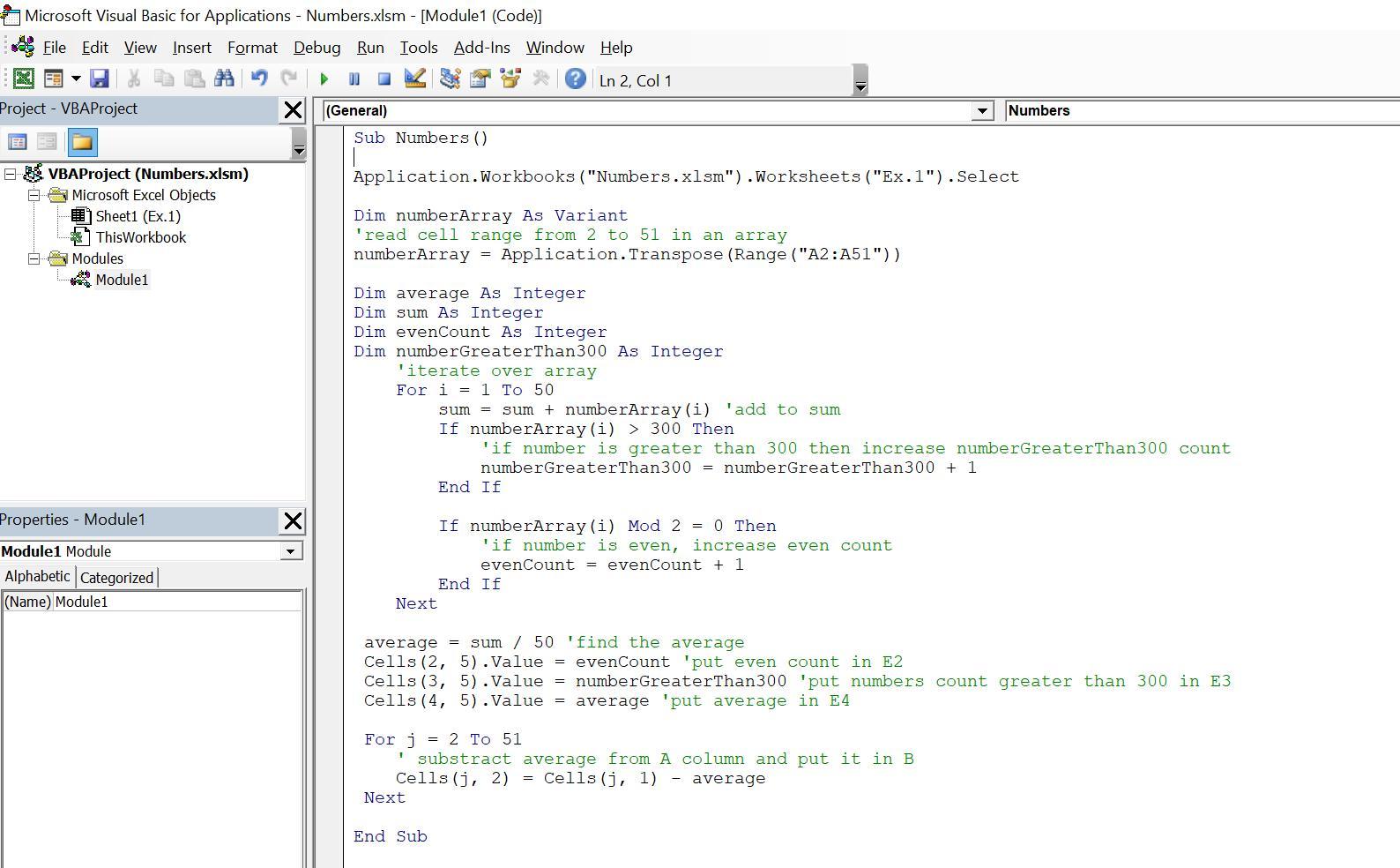Select ThisWorkbook in the project tree
The image size is (1400, 868).
coord(140,237)
